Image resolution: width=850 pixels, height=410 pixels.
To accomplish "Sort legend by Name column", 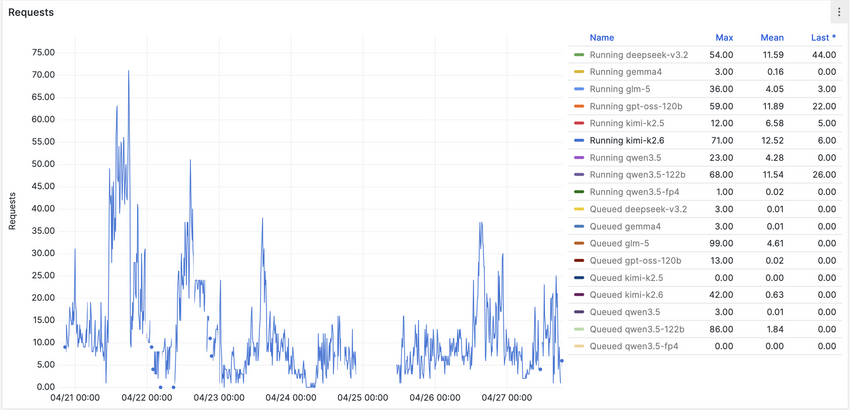I will 602,38.
